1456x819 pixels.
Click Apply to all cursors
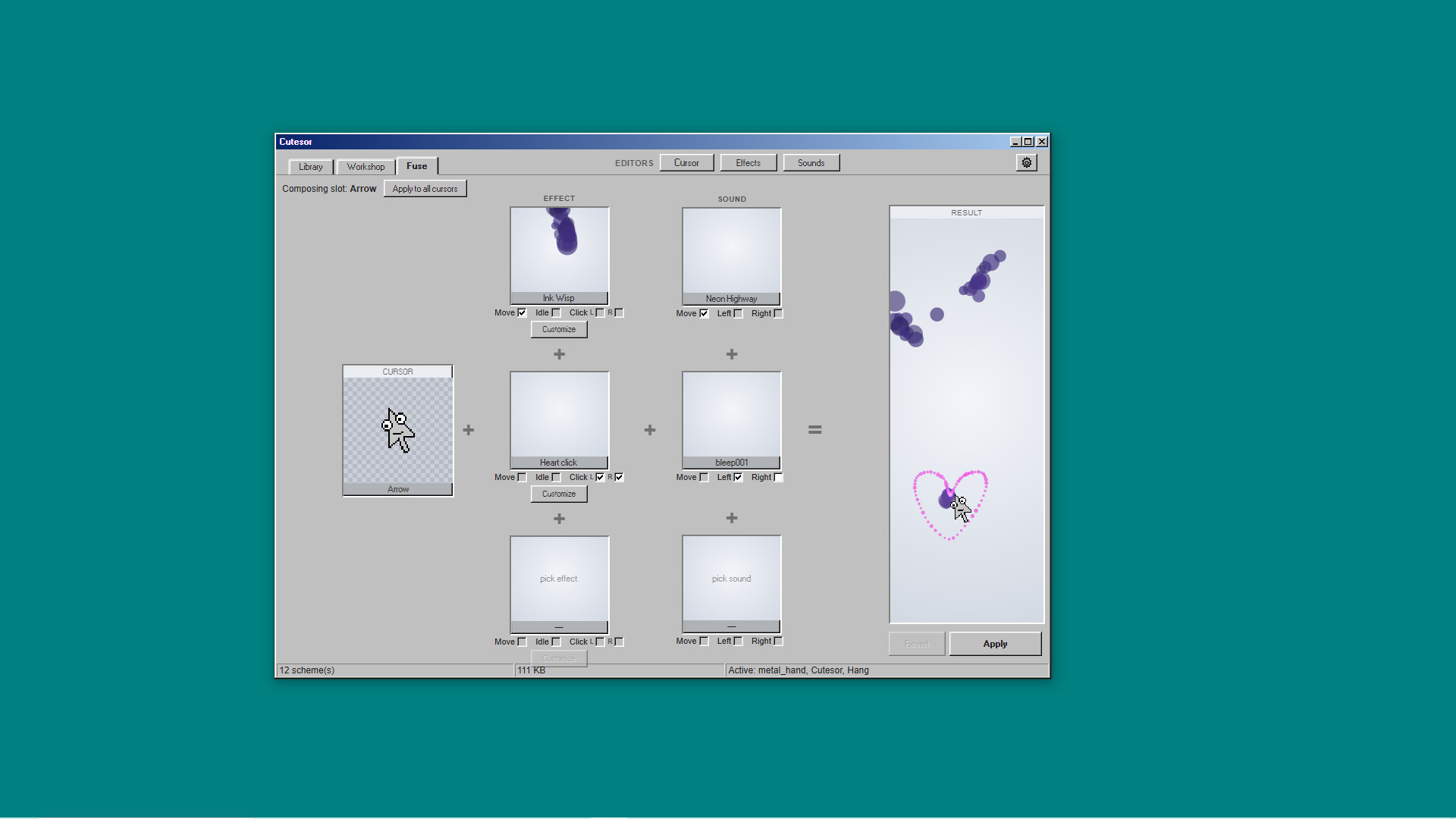(425, 189)
